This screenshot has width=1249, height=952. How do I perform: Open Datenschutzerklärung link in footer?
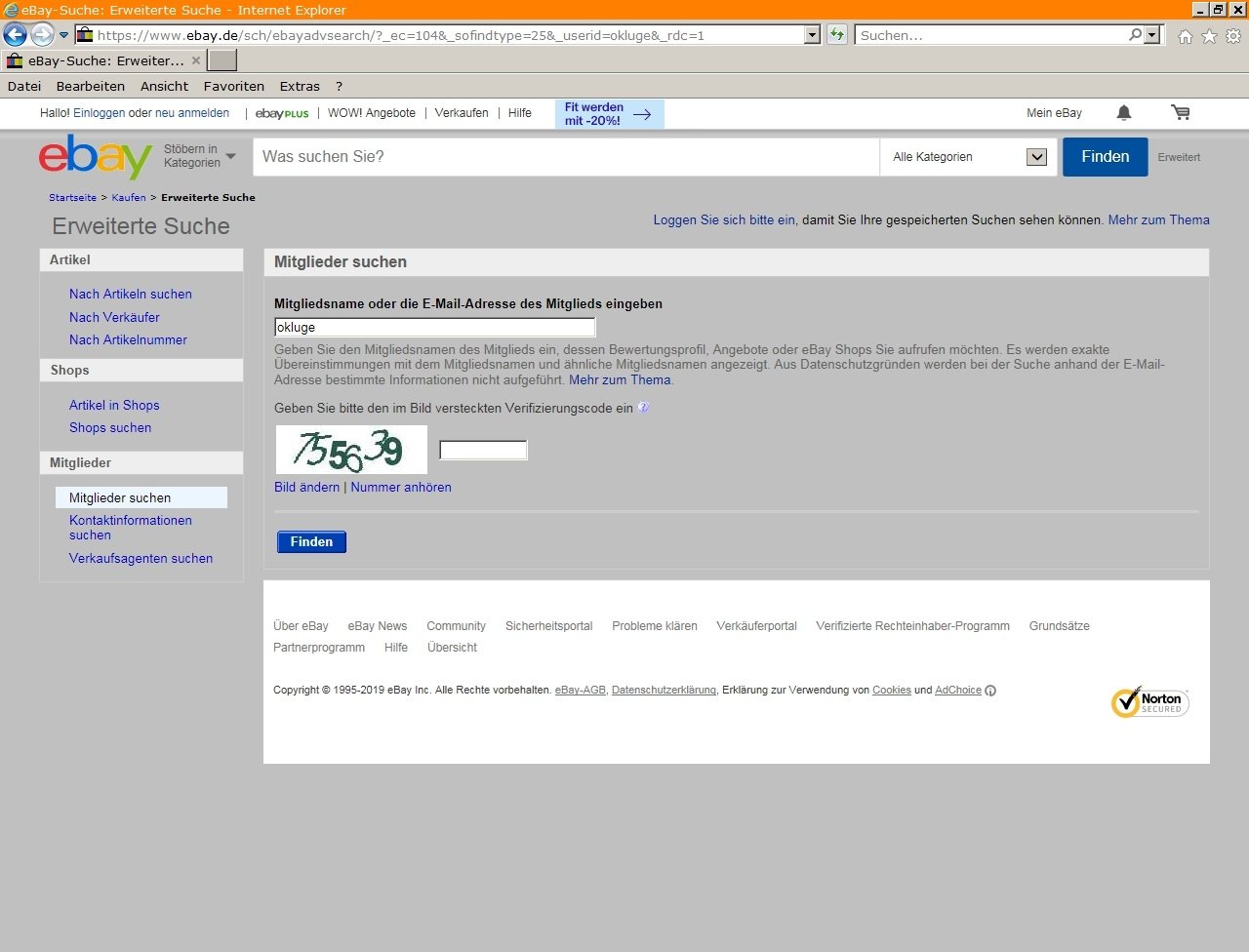click(x=664, y=691)
